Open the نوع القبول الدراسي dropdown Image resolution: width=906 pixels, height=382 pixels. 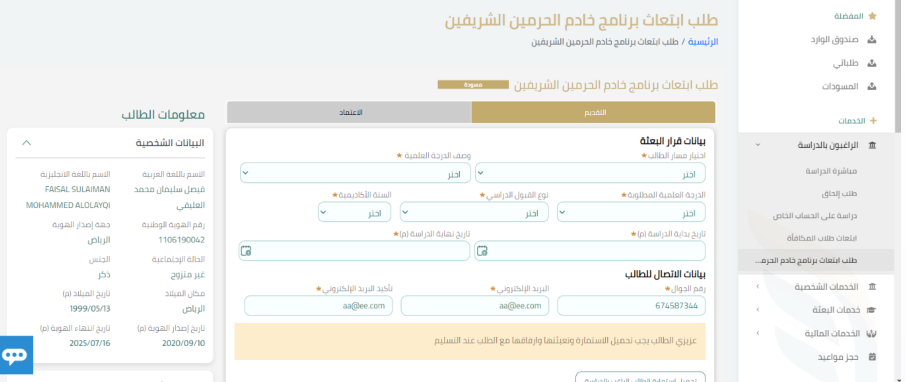(x=474, y=212)
